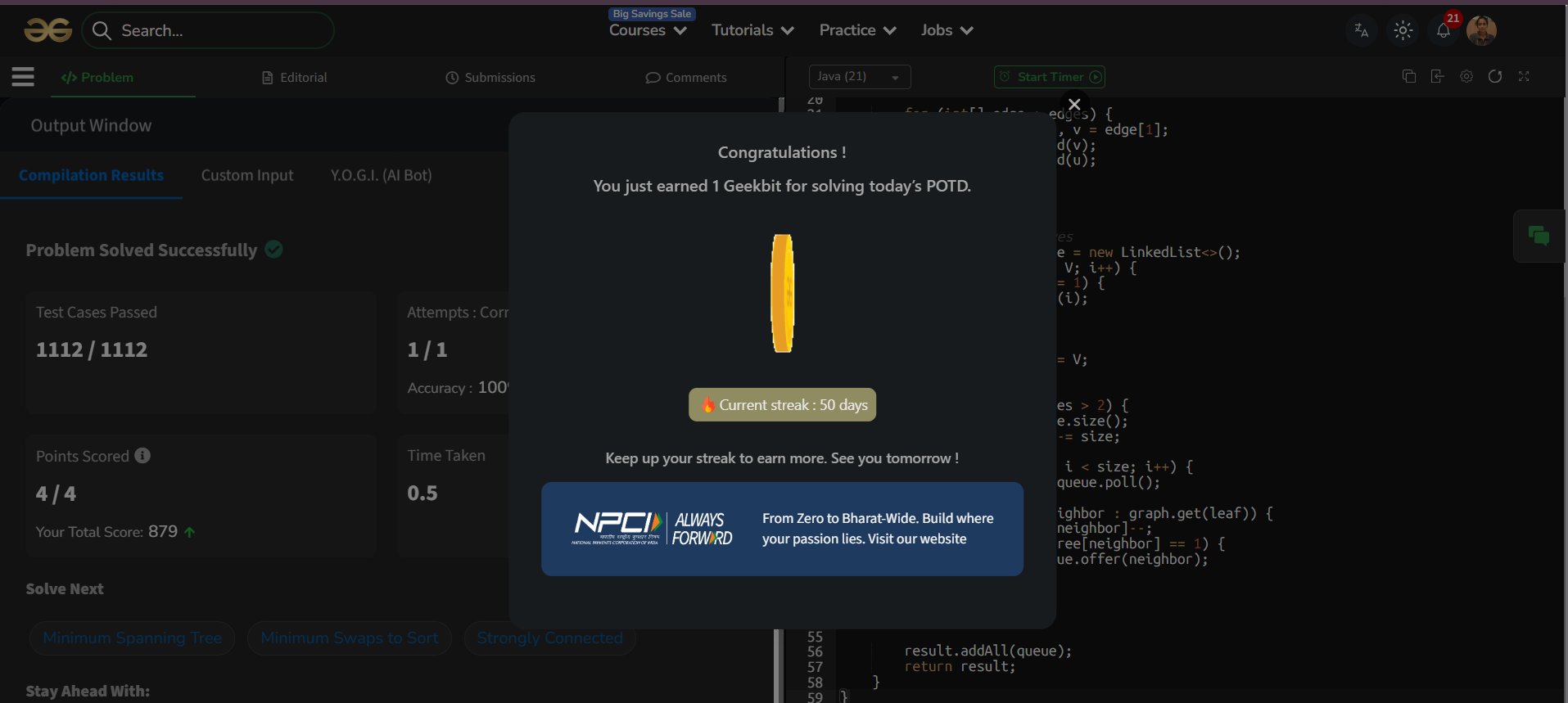Switch to the Problem tab

point(97,77)
